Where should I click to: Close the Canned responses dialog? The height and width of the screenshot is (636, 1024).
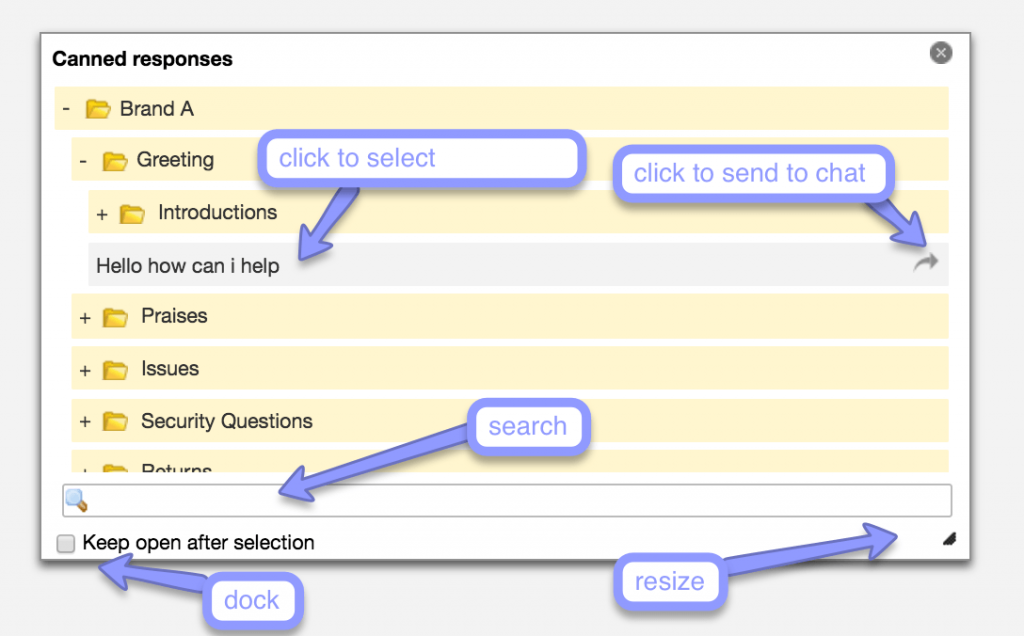[940, 53]
